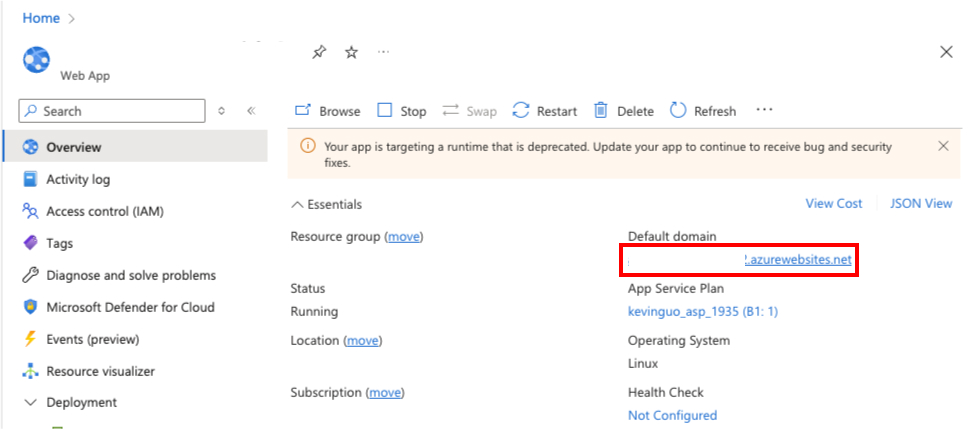Open the ellipsis menu beside the star
Screen dimensions: 978x429
click(x=384, y=52)
